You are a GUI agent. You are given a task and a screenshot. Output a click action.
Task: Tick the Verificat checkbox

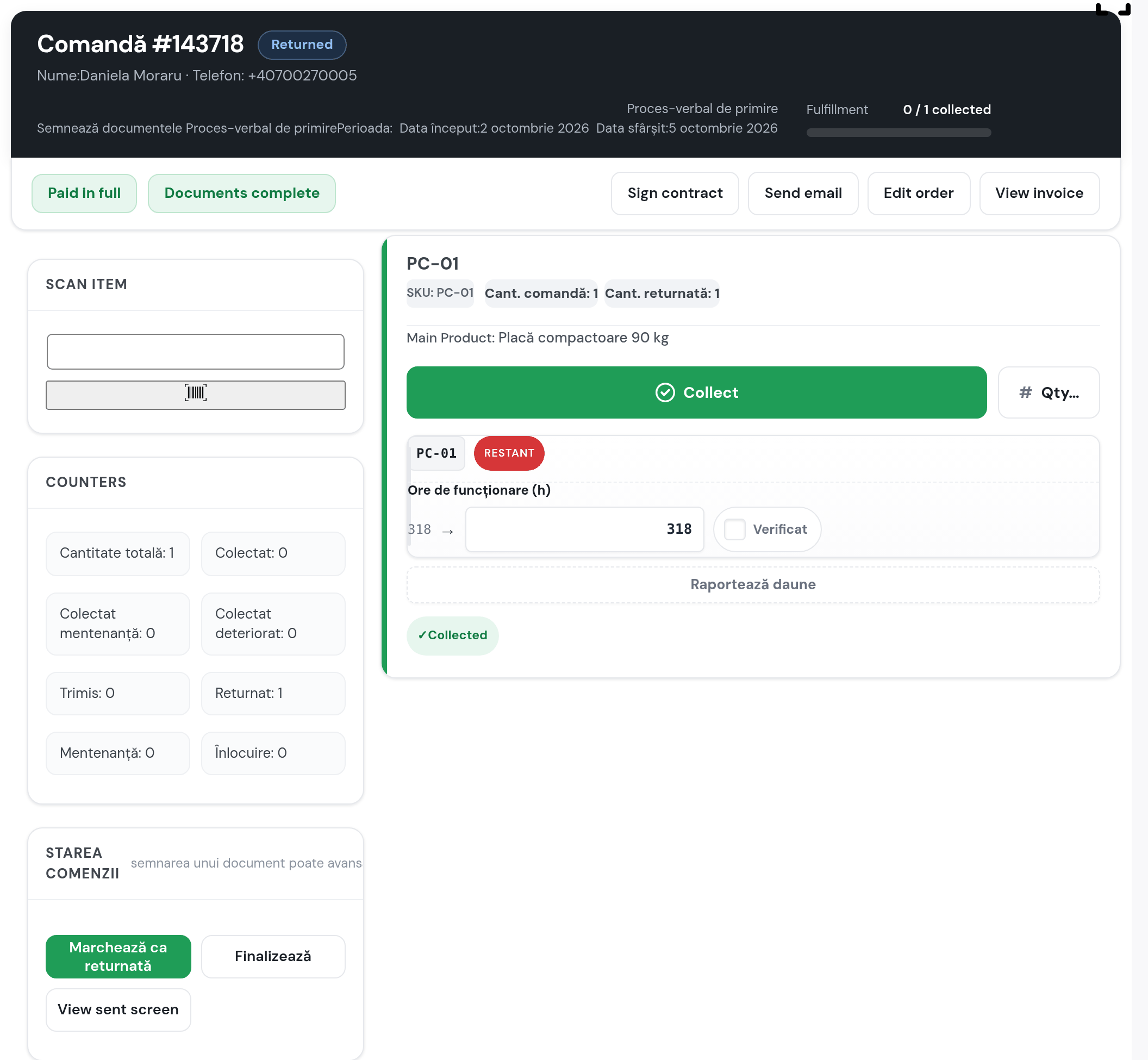point(734,529)
